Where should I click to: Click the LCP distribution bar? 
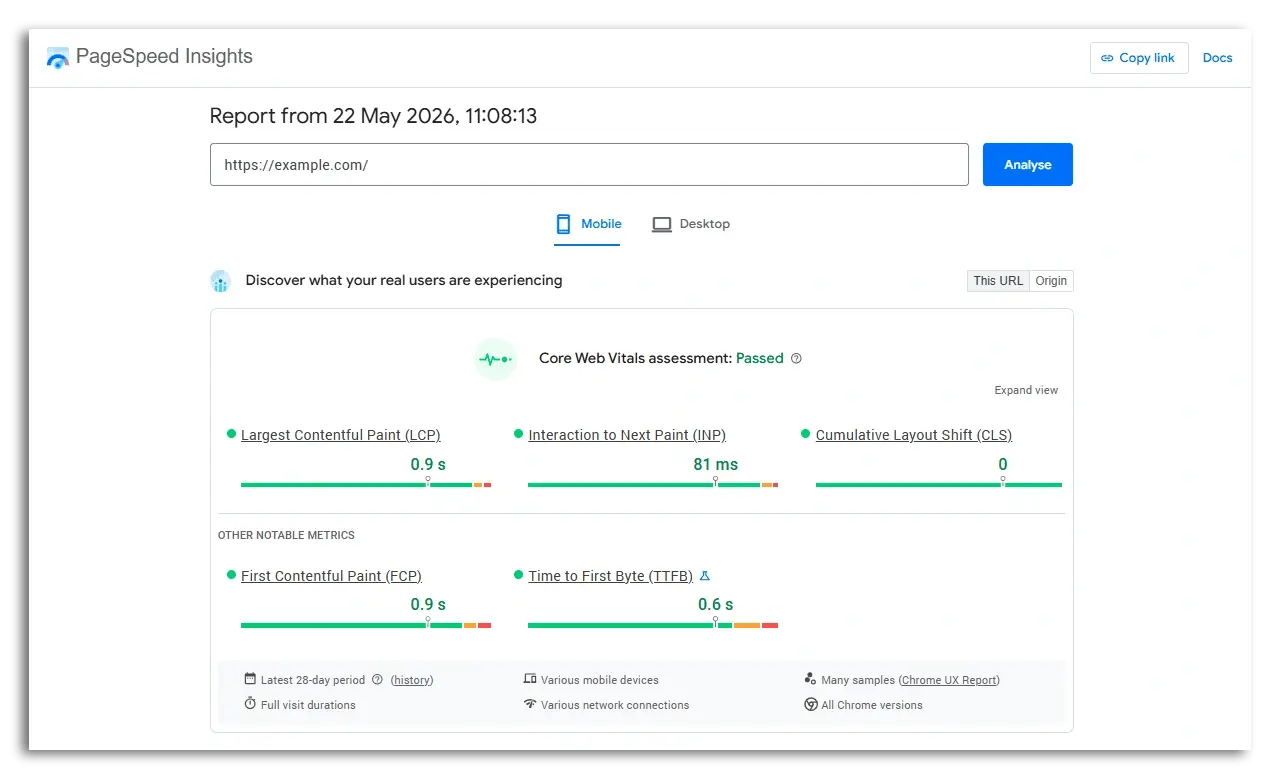(366, 485)
